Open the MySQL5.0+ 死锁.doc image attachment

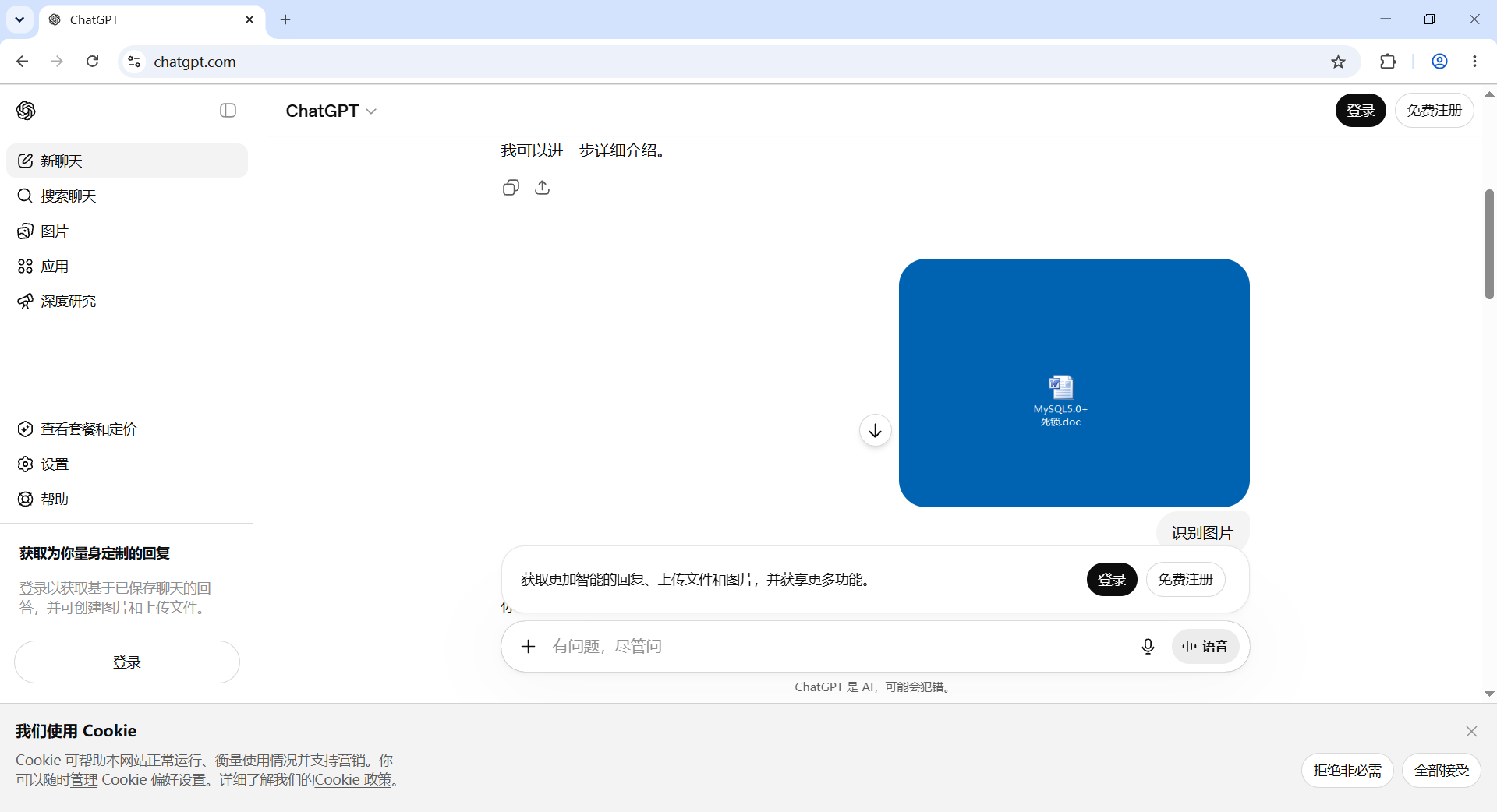coord(1074,383)
